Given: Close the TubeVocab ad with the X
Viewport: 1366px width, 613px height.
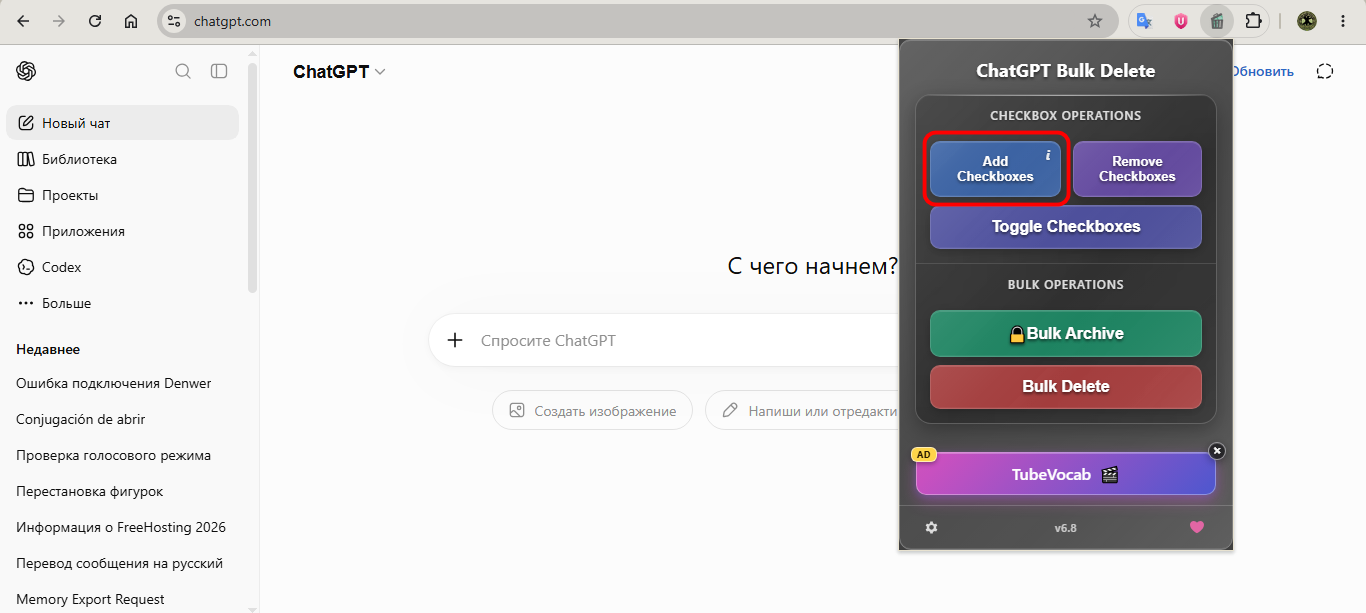Looking at the screenshot, I should pos(1217,451).
